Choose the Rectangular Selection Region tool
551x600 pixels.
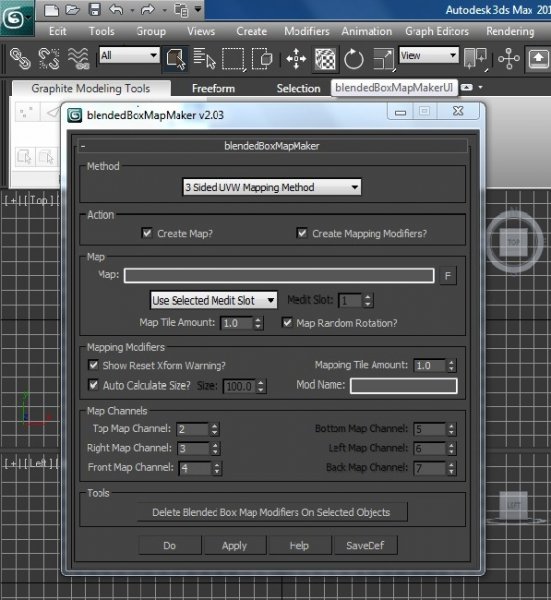pos(233,59)
